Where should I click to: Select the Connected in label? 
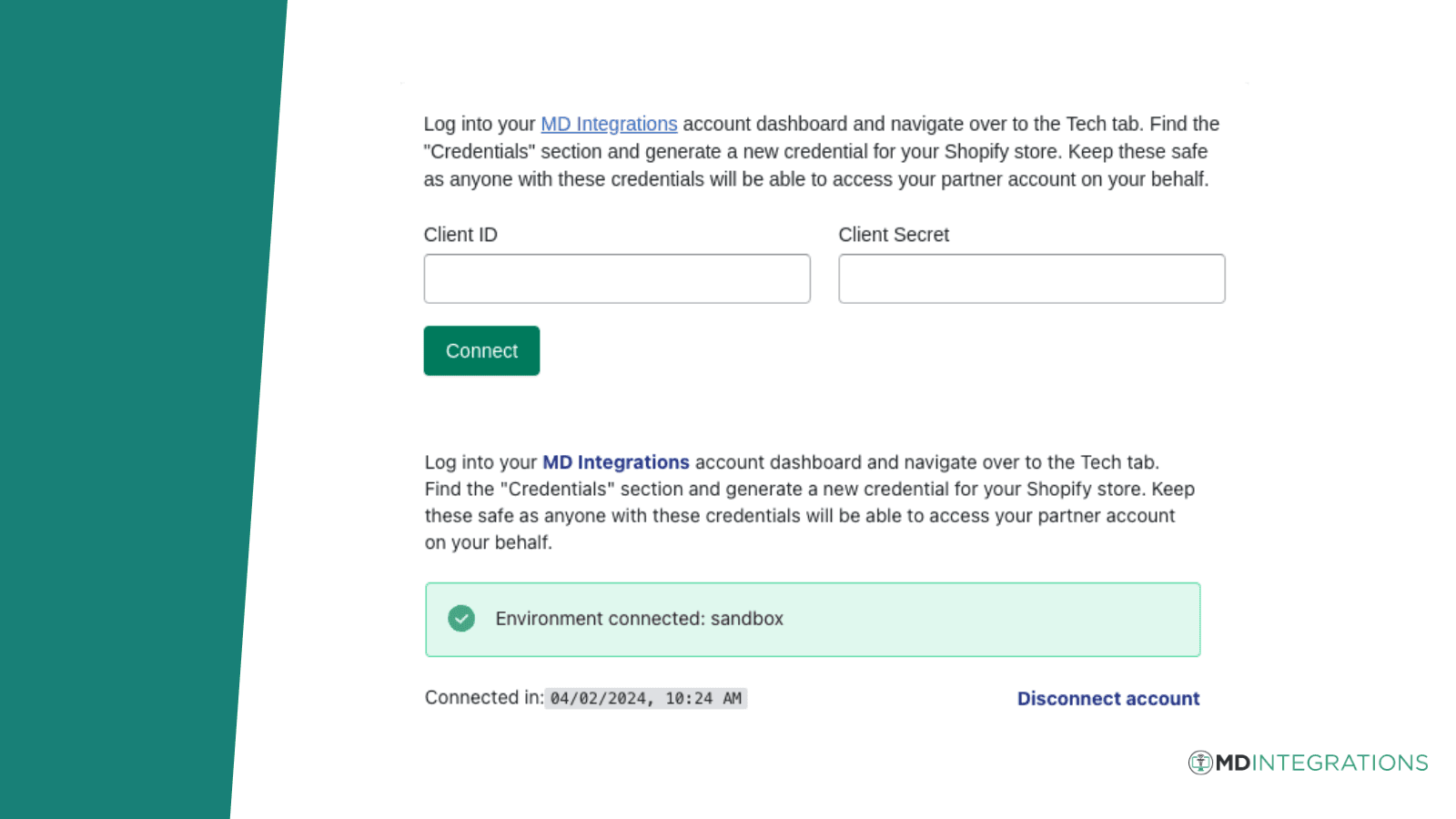(x=482, y=698)
